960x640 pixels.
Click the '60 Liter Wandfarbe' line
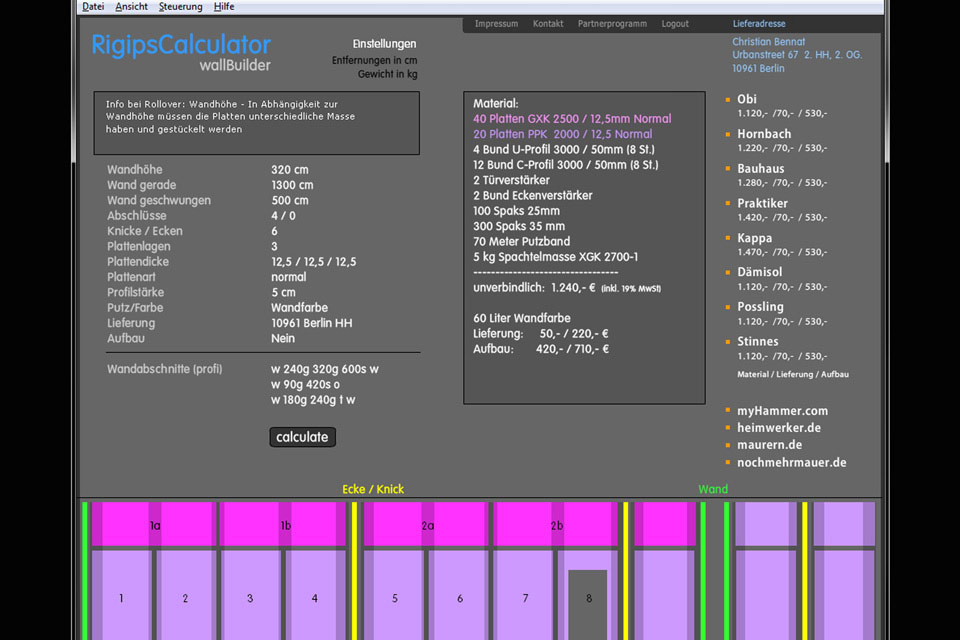point(522,318)
